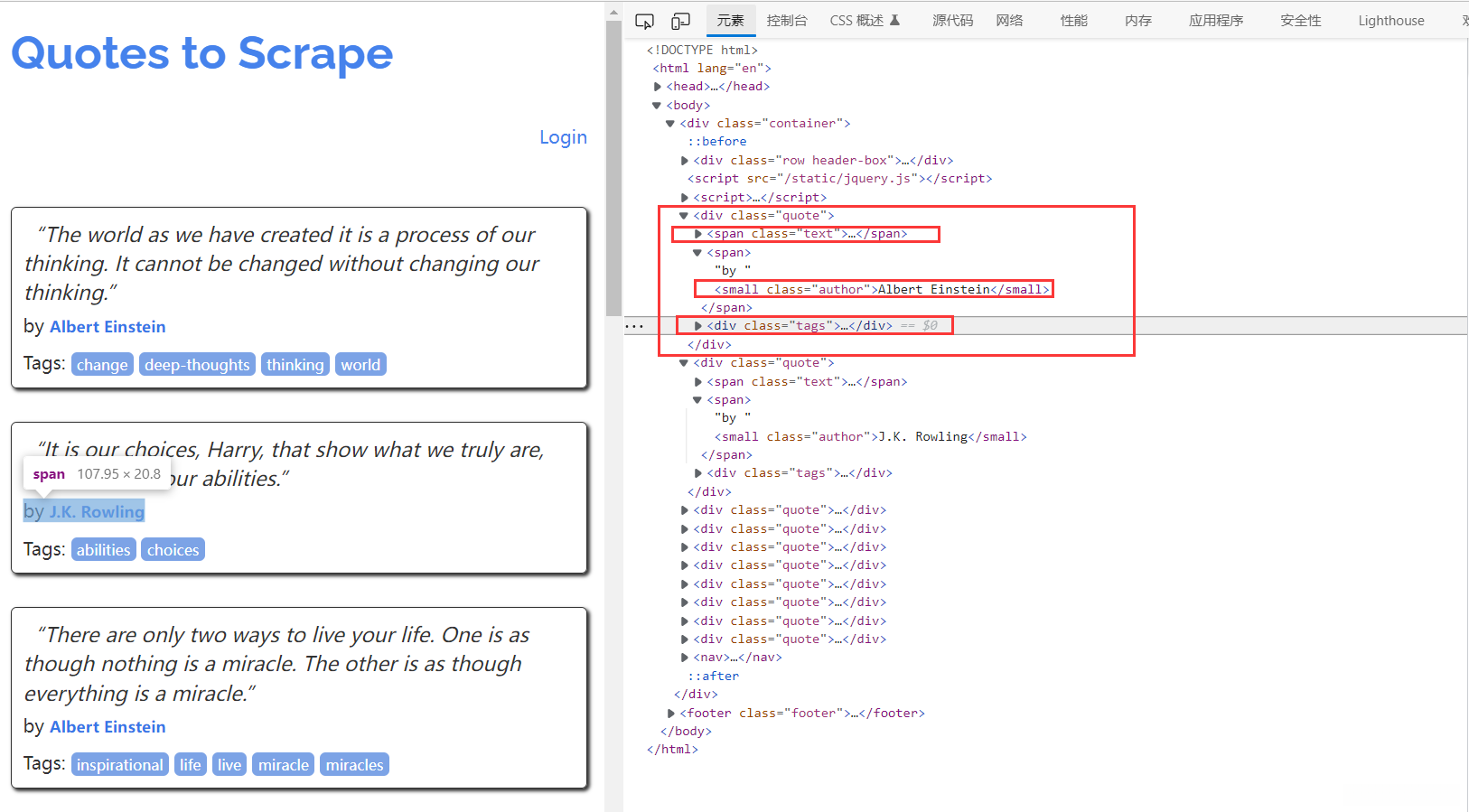Screen dimensions: 1469x812
Task: Expand the row header-box div
Action: [685, 161]
